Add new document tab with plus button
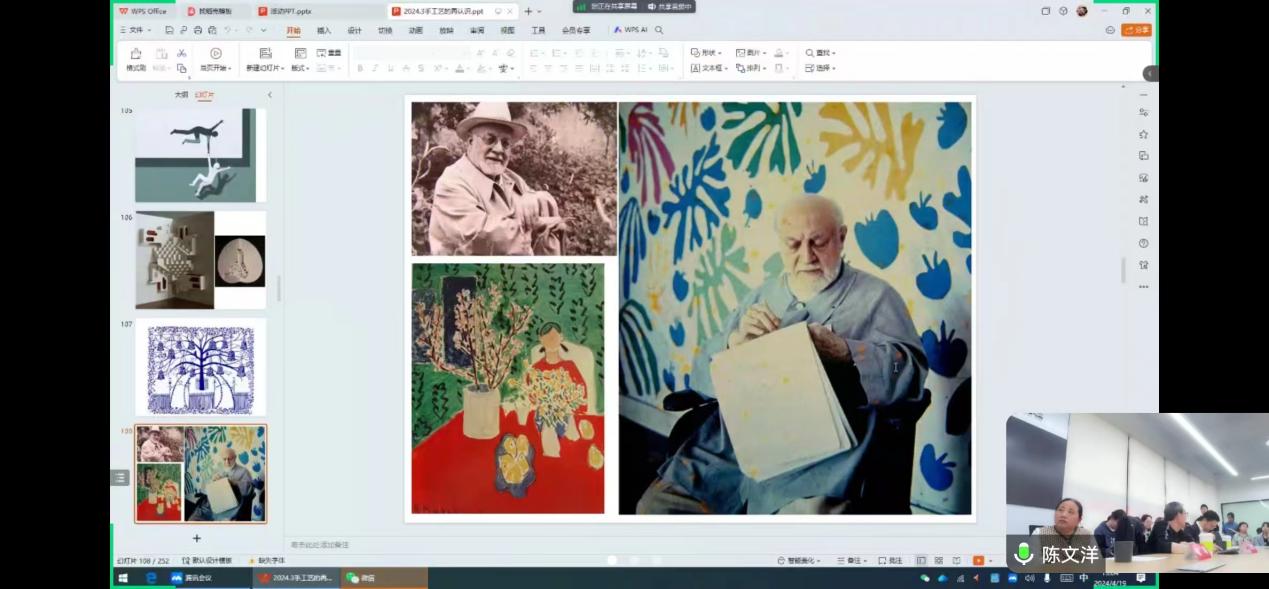 (528, 11)
